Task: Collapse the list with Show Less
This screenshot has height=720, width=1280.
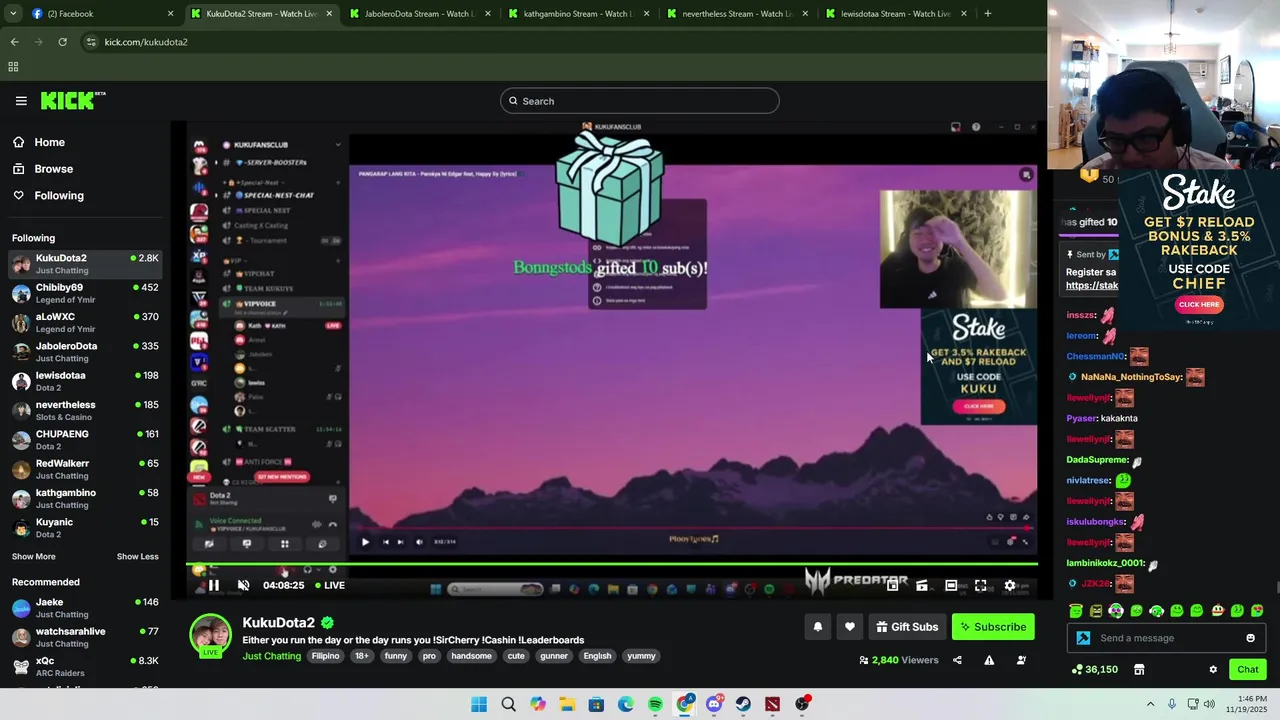Action: pyautogui.click(x=137, y=556)
